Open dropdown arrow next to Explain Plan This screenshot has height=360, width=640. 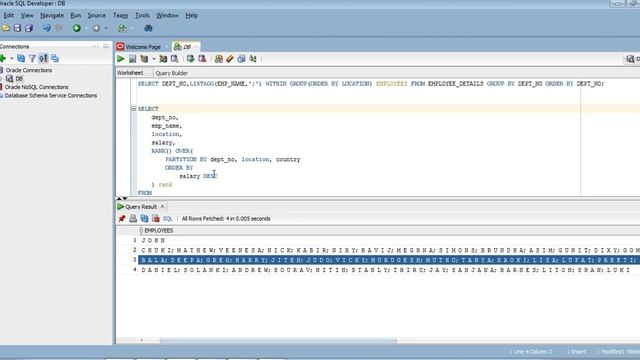pyautogui.click(x=154, y=59)
